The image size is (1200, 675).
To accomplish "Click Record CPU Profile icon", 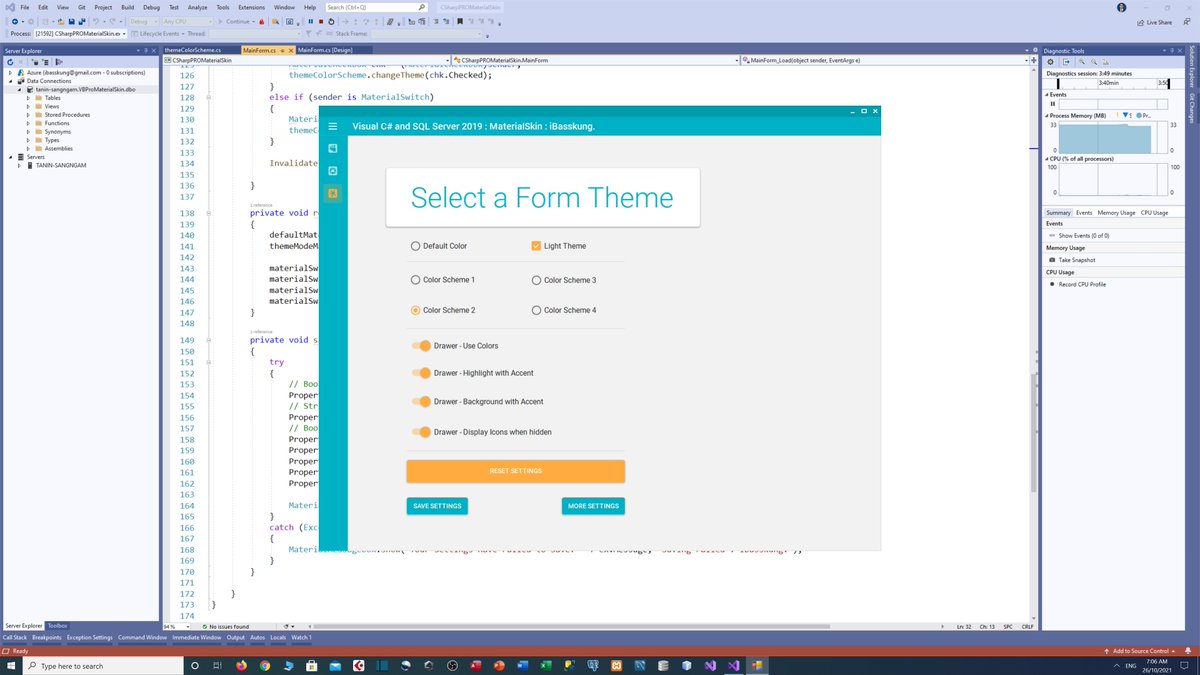I will coord(1052,284).
